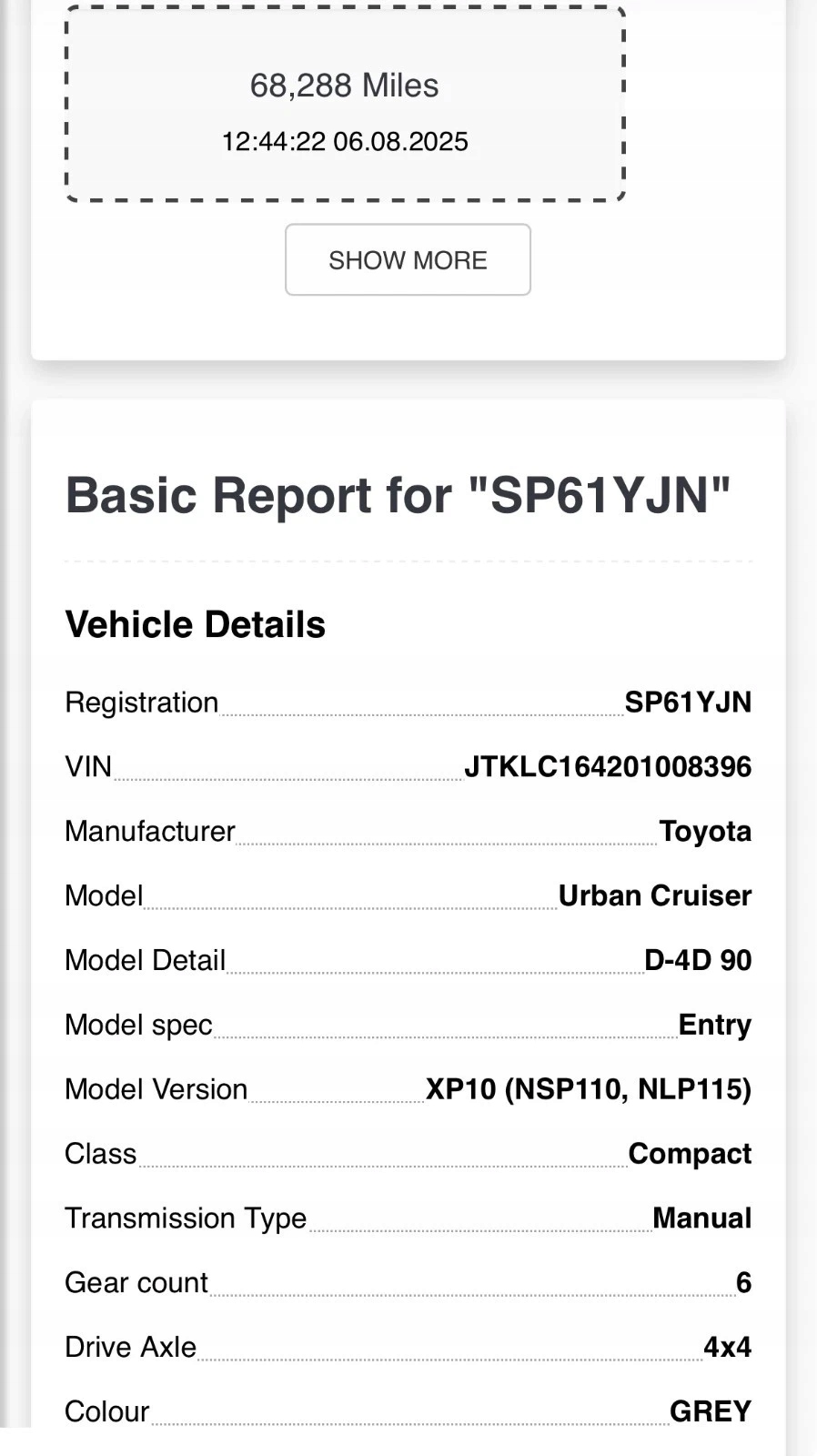Click the Basic Report for SP61YJN heading
Viewport: 817px width, 1456px height.
point(398,496)
